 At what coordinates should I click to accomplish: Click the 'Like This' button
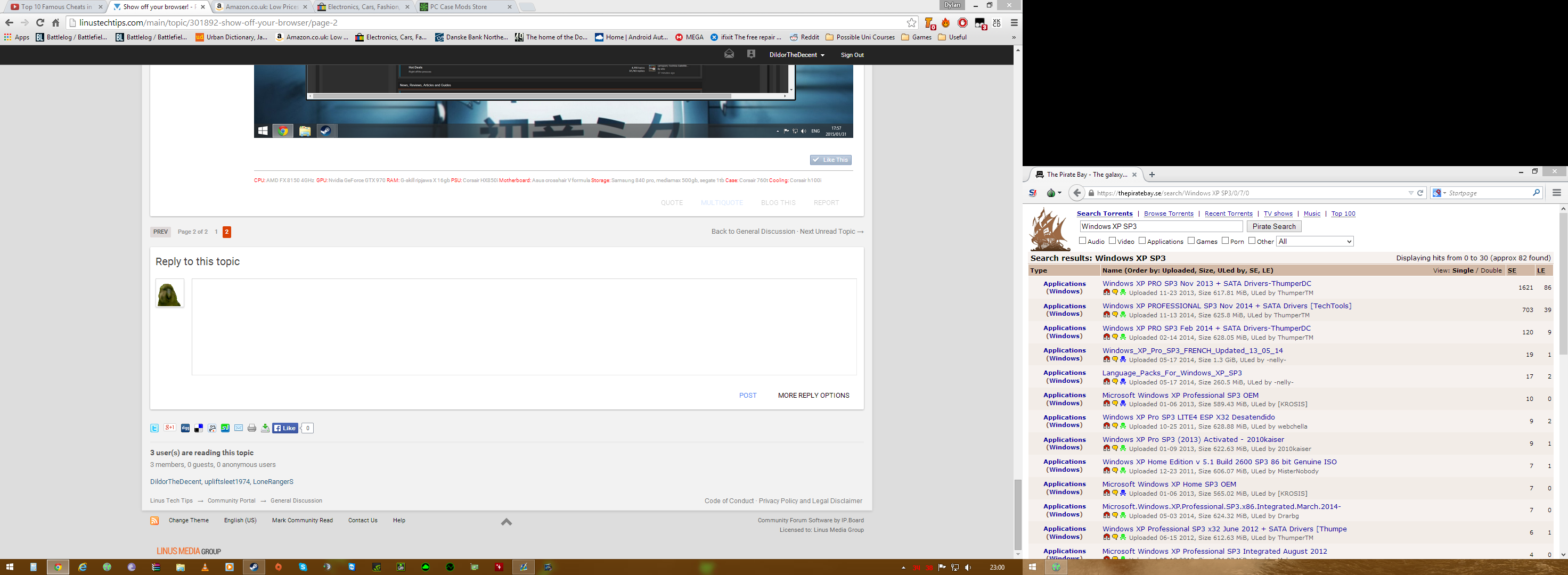coord(831,160)
